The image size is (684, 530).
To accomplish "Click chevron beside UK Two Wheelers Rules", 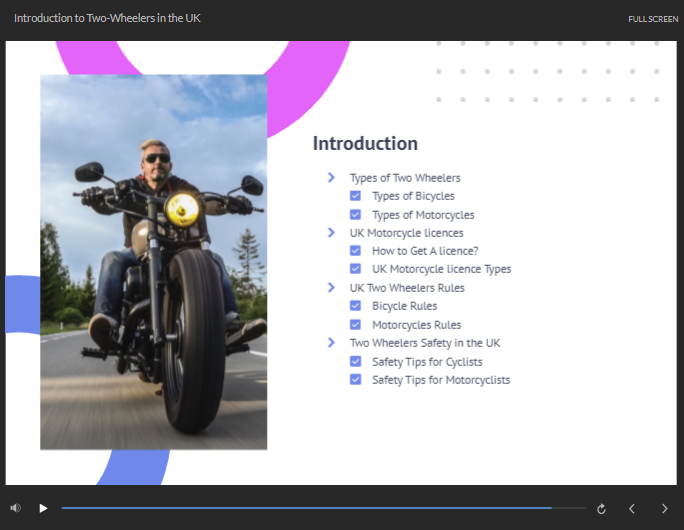I will [331, 287].
